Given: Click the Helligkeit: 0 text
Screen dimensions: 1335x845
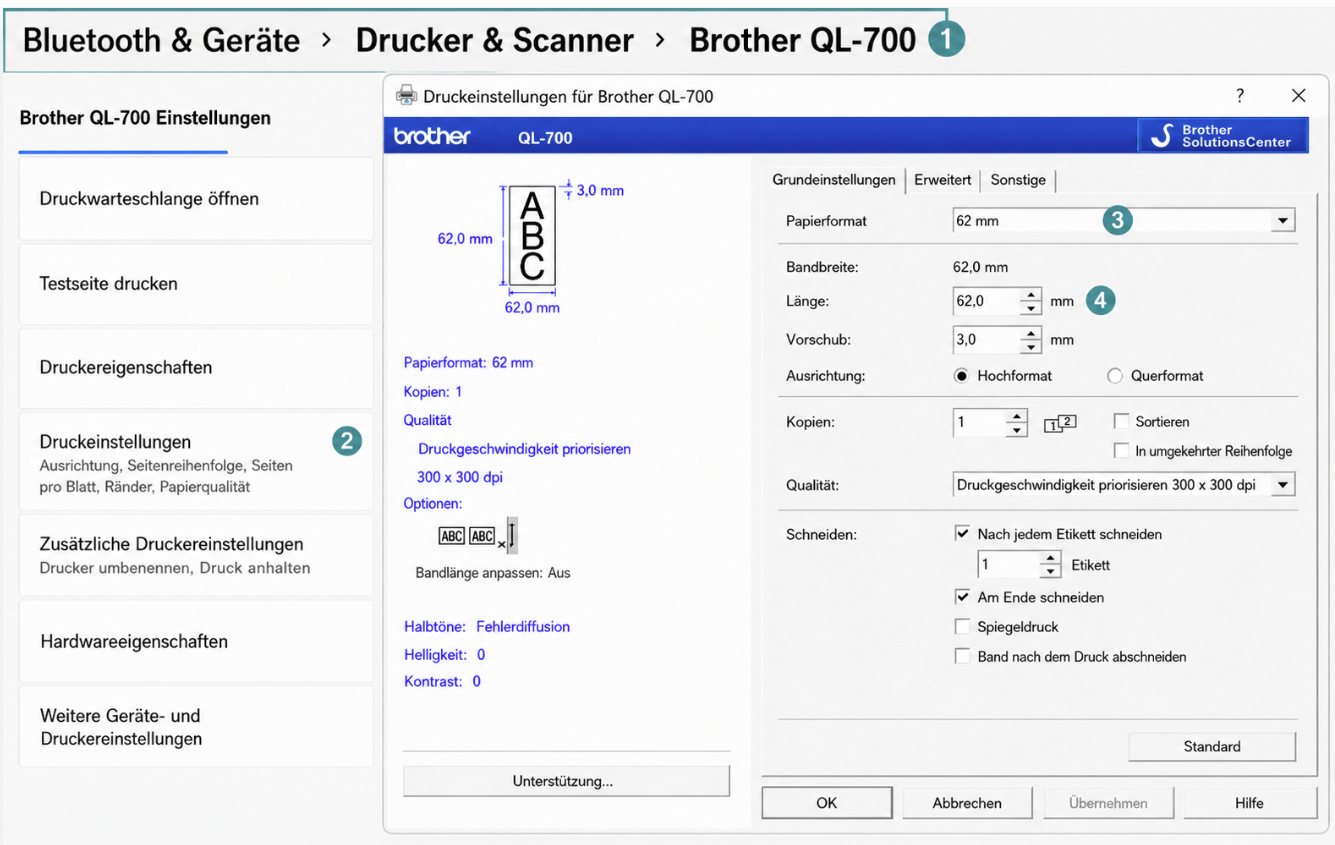Looking at the screenshot, I should (445, 654).
